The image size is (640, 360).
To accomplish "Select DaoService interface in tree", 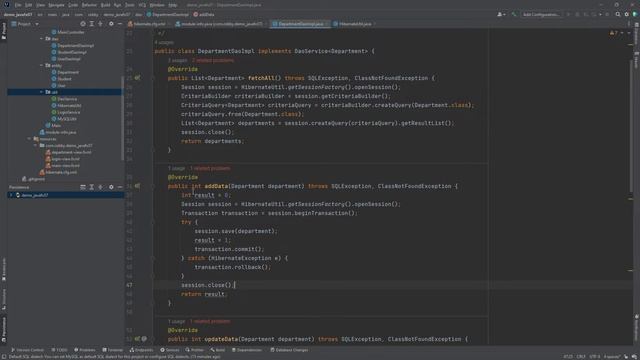I will (x=64, y=99).
